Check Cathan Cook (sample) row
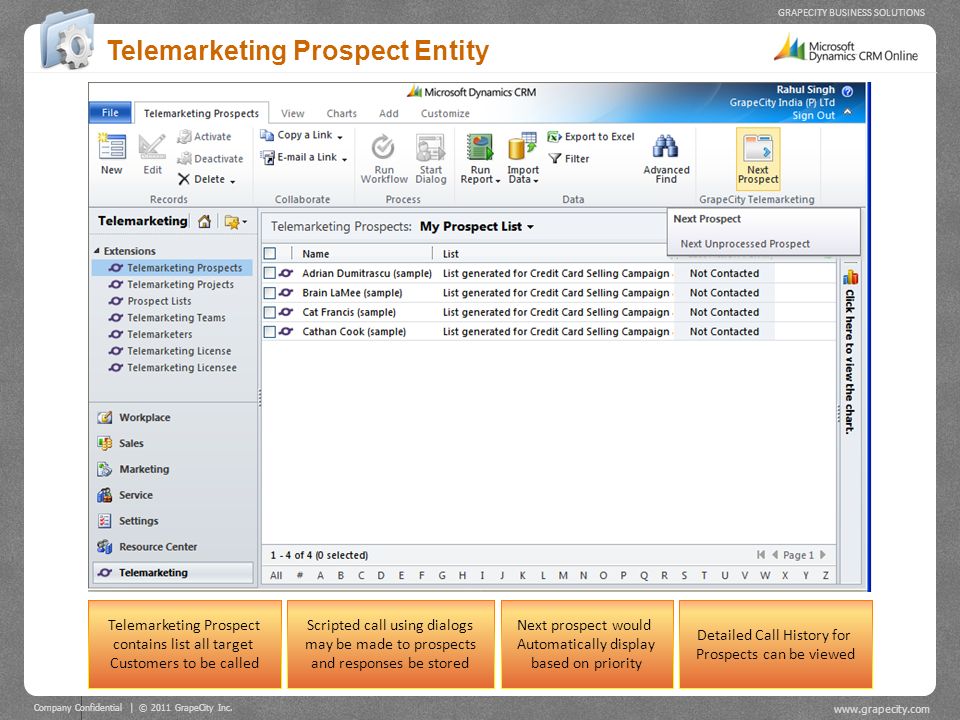Screen dimensions: 960x720 tap(269, 332)
